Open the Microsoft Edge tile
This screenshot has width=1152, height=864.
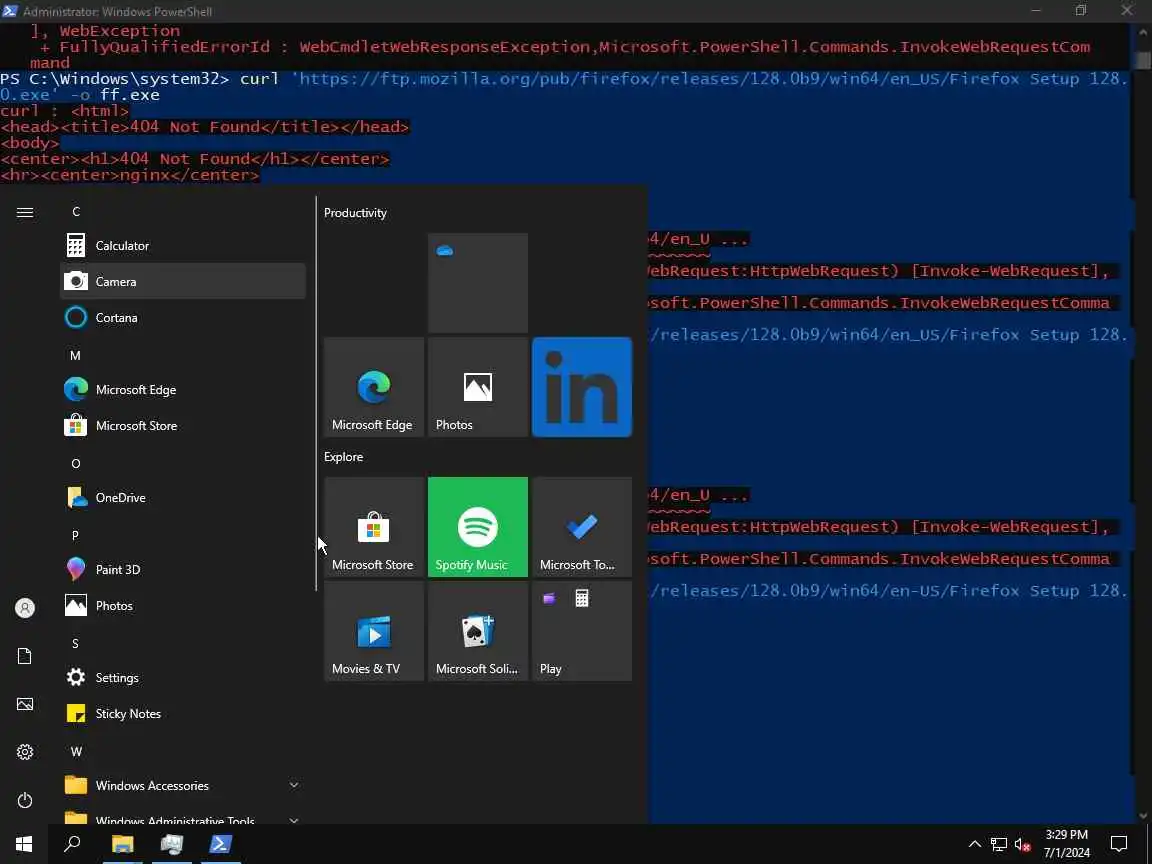click(x=374, y=387)
